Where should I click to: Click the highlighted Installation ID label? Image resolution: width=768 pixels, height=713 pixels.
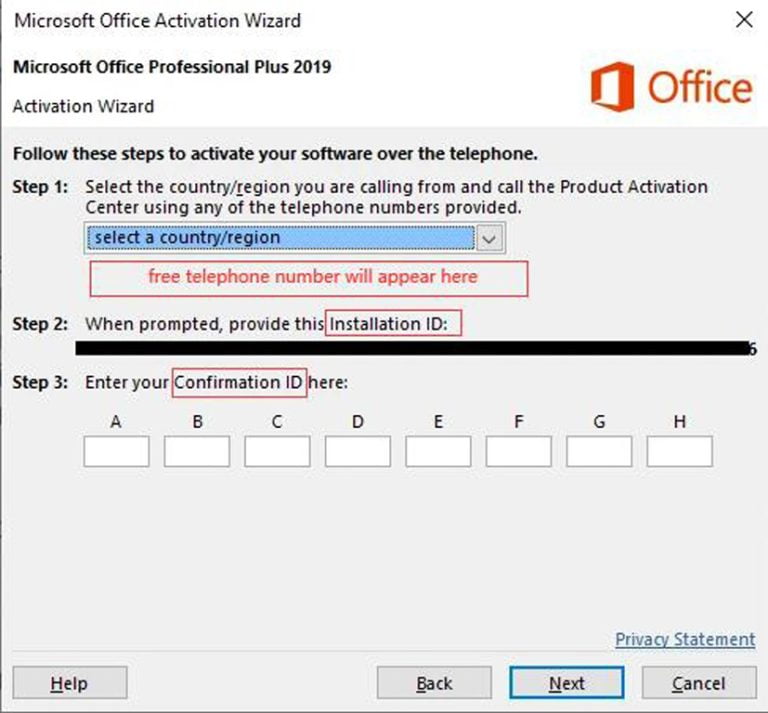[395, 324]
